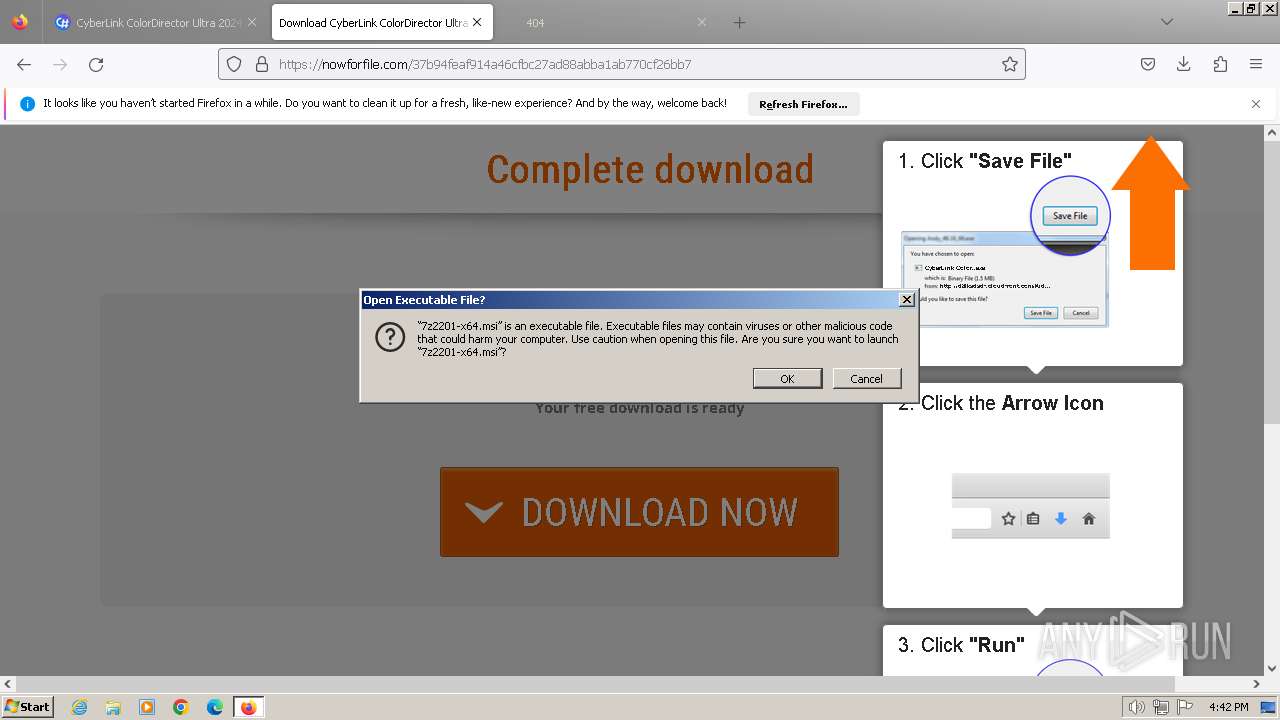
Task: Open a new tab with plus button
Action: [x=739, y=22]
